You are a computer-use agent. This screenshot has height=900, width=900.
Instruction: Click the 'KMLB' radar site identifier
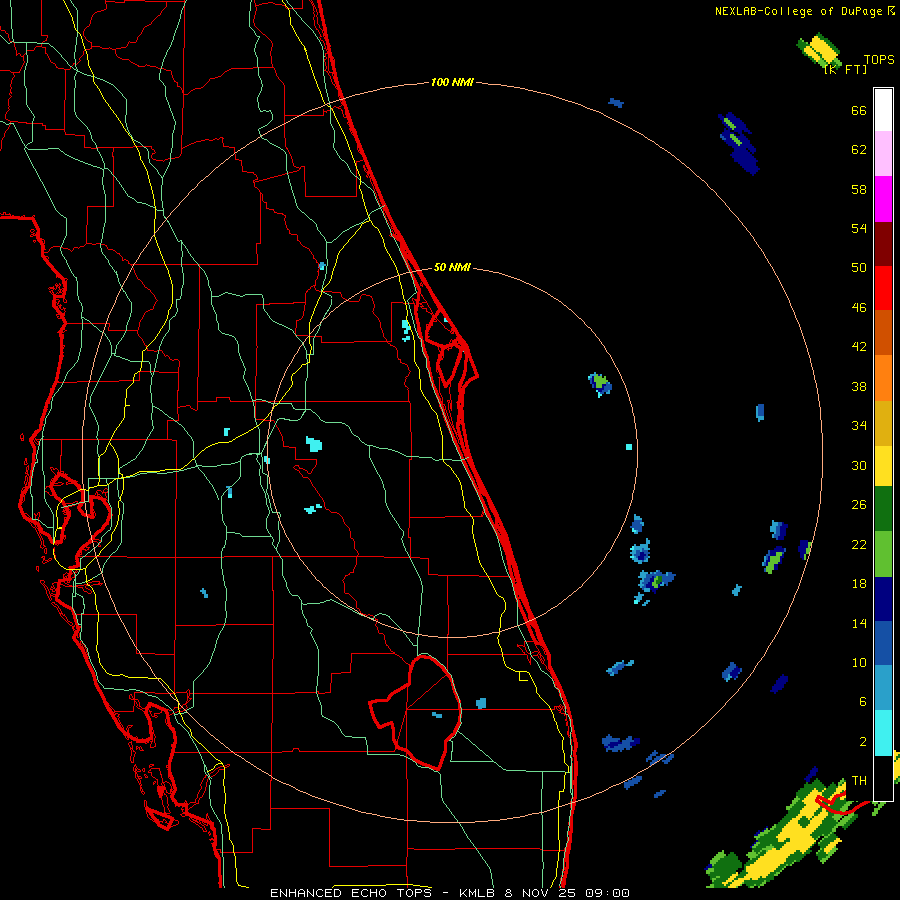[480, 893]
